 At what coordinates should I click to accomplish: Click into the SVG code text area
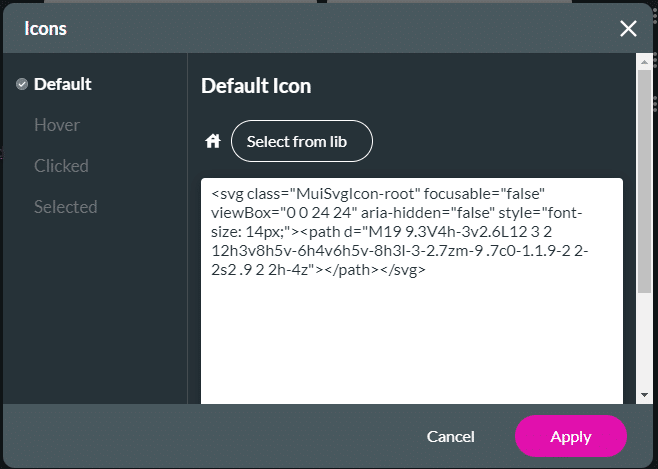coord(412,291)
